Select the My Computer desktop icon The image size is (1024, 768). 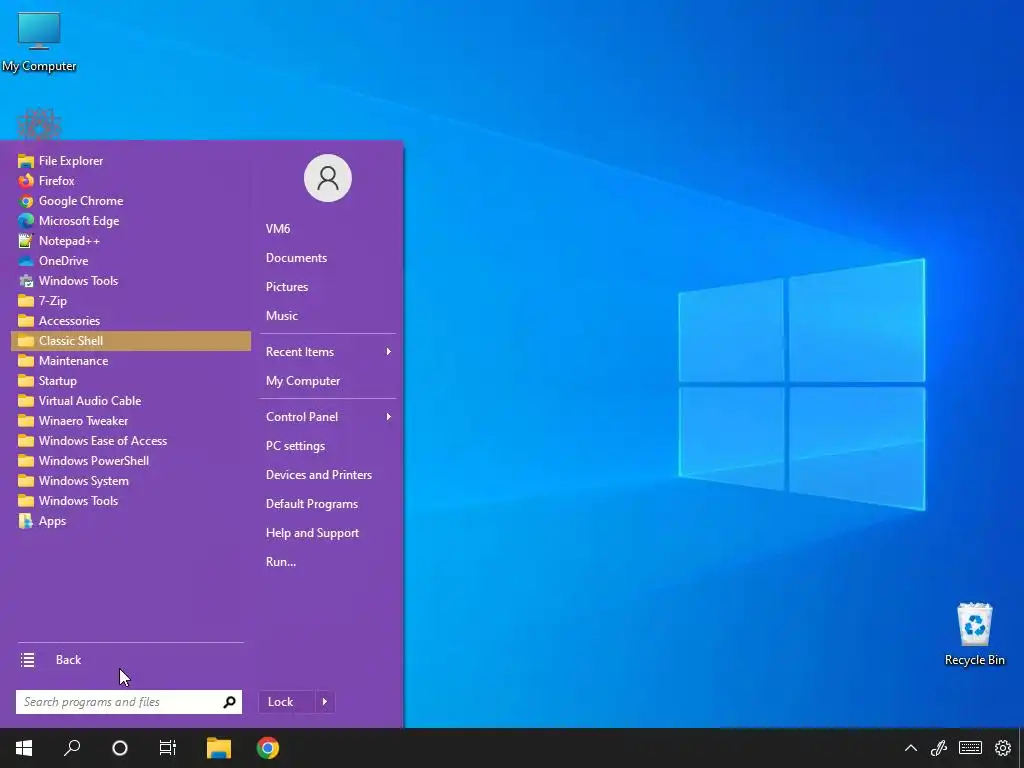point(39,42)
